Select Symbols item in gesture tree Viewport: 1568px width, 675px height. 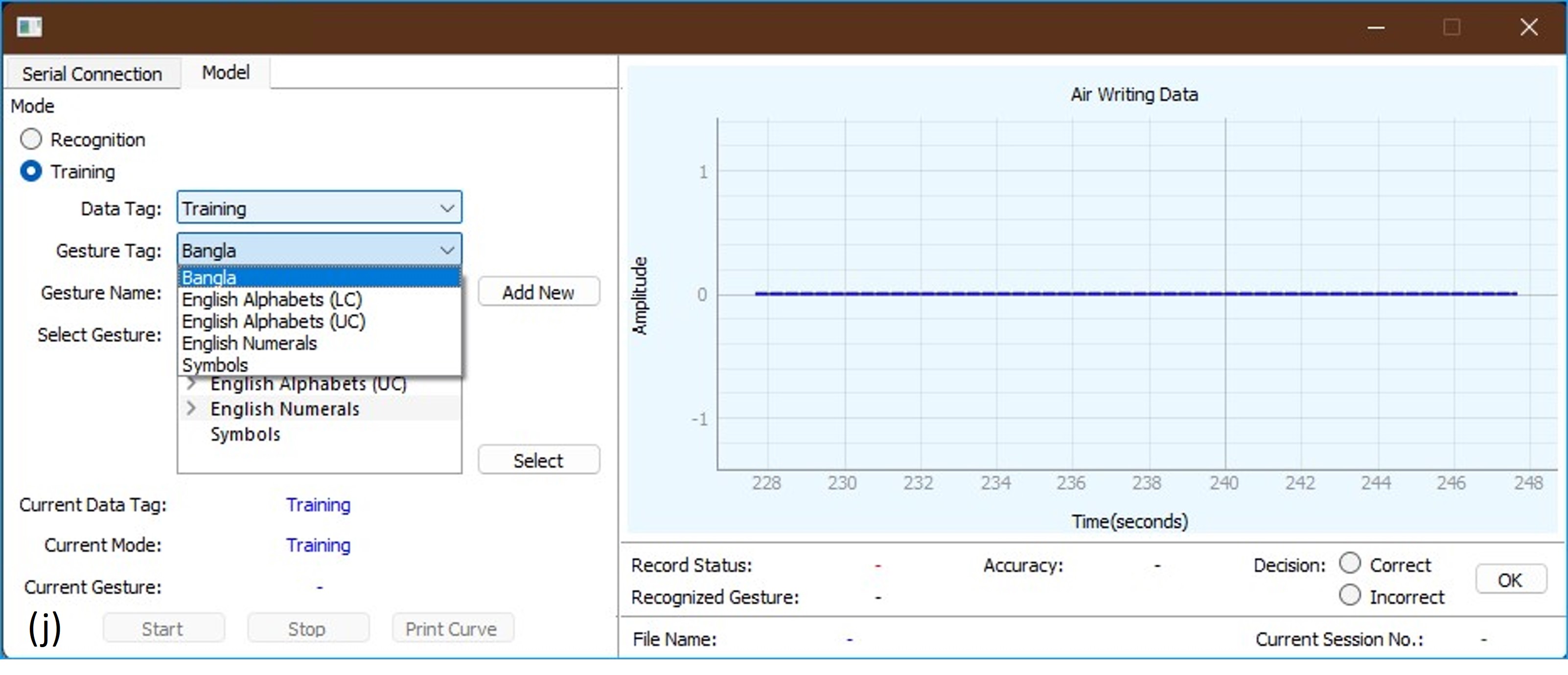pos(245,435)
